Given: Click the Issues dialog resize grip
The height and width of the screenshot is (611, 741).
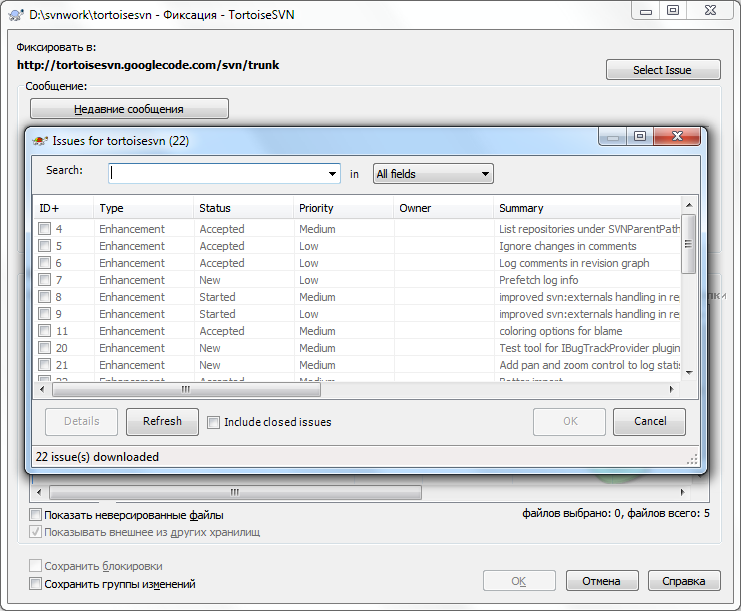Looking at the screenshot, I should pyautogui.click(x=692, y=459).
